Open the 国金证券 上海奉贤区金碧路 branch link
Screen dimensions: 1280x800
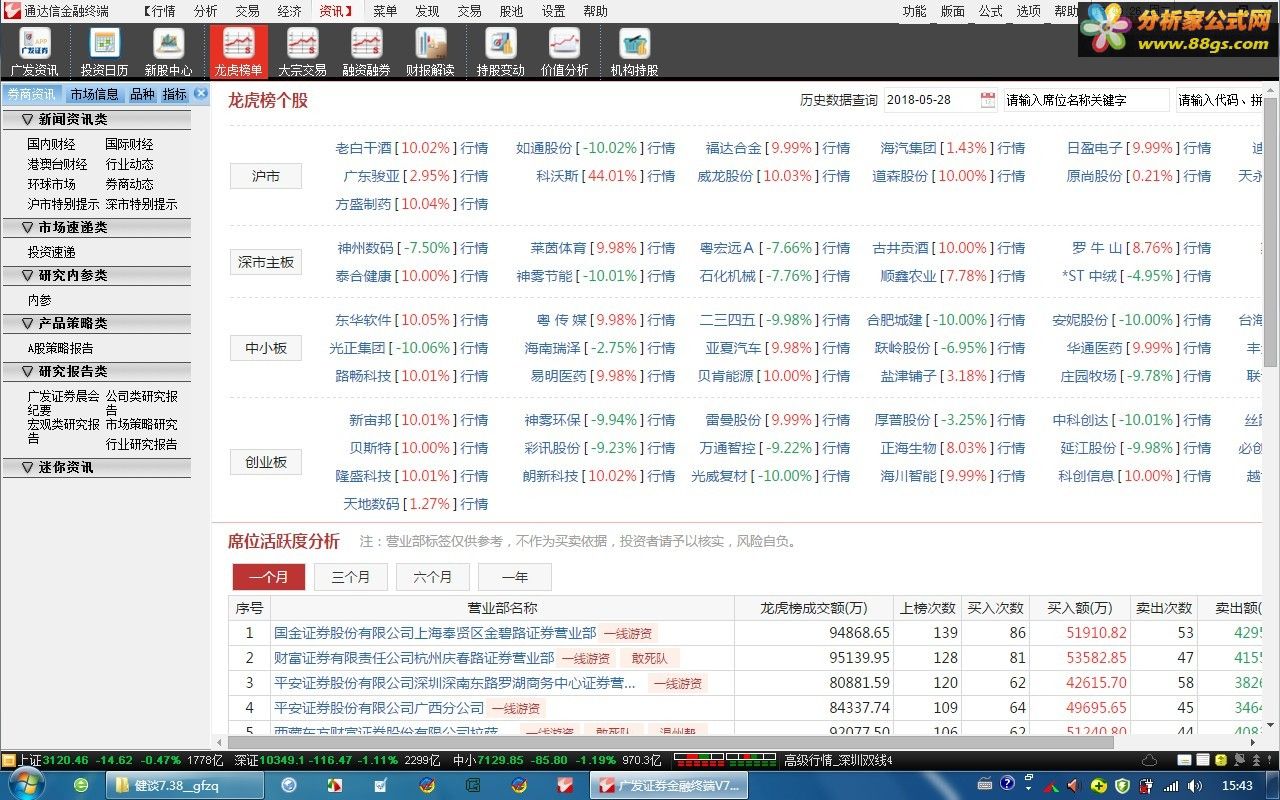pos(435,633)
